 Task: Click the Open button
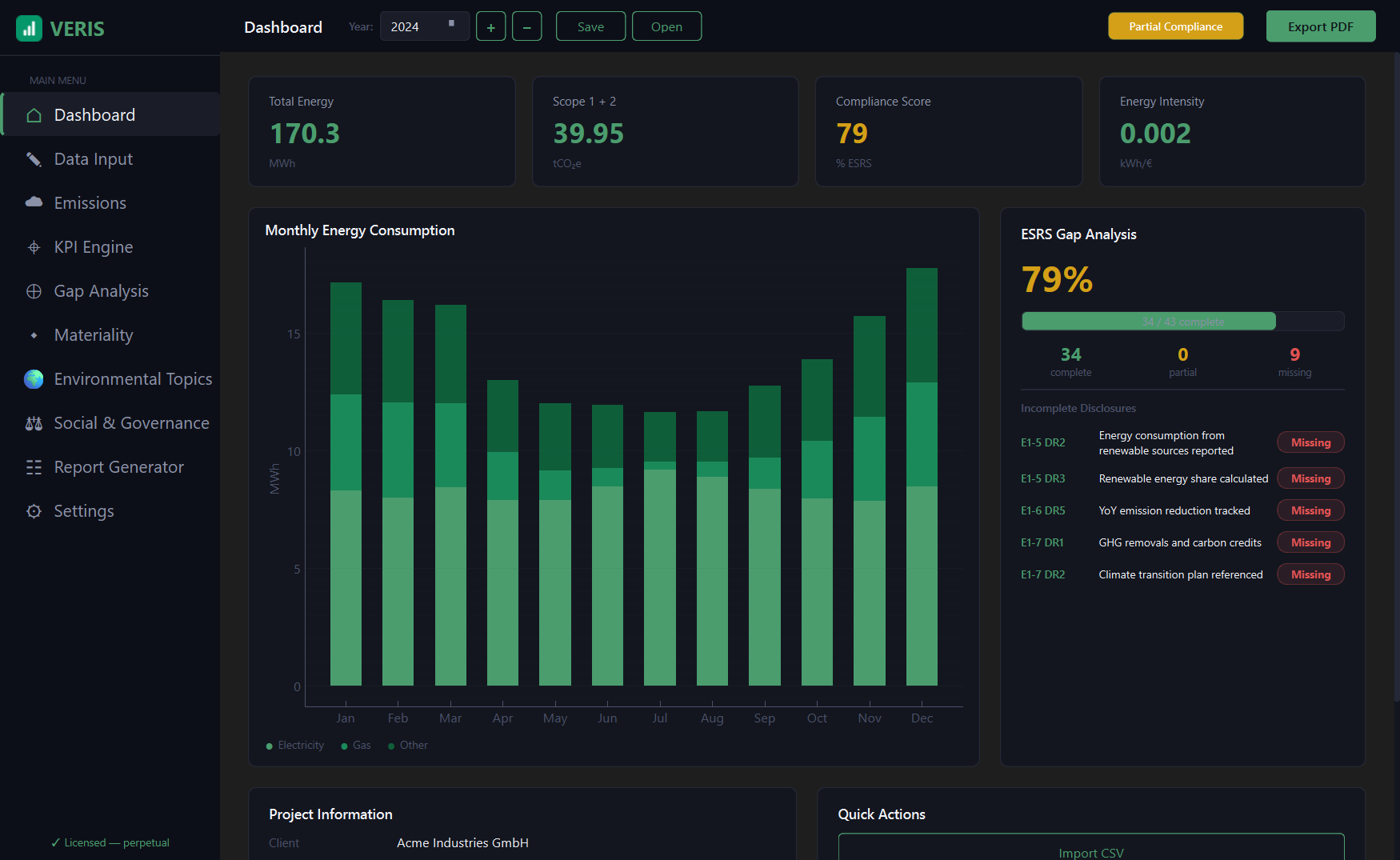[x=666, y=26]
